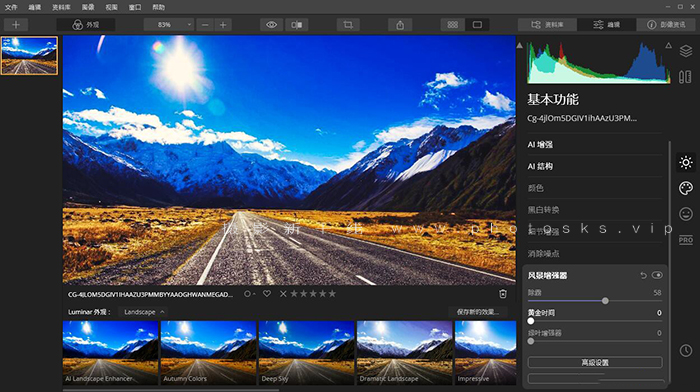The width and height of the screenshot is (700, 392).
Task: Toggle the eye quick preview icon
Action: (271, 25)
